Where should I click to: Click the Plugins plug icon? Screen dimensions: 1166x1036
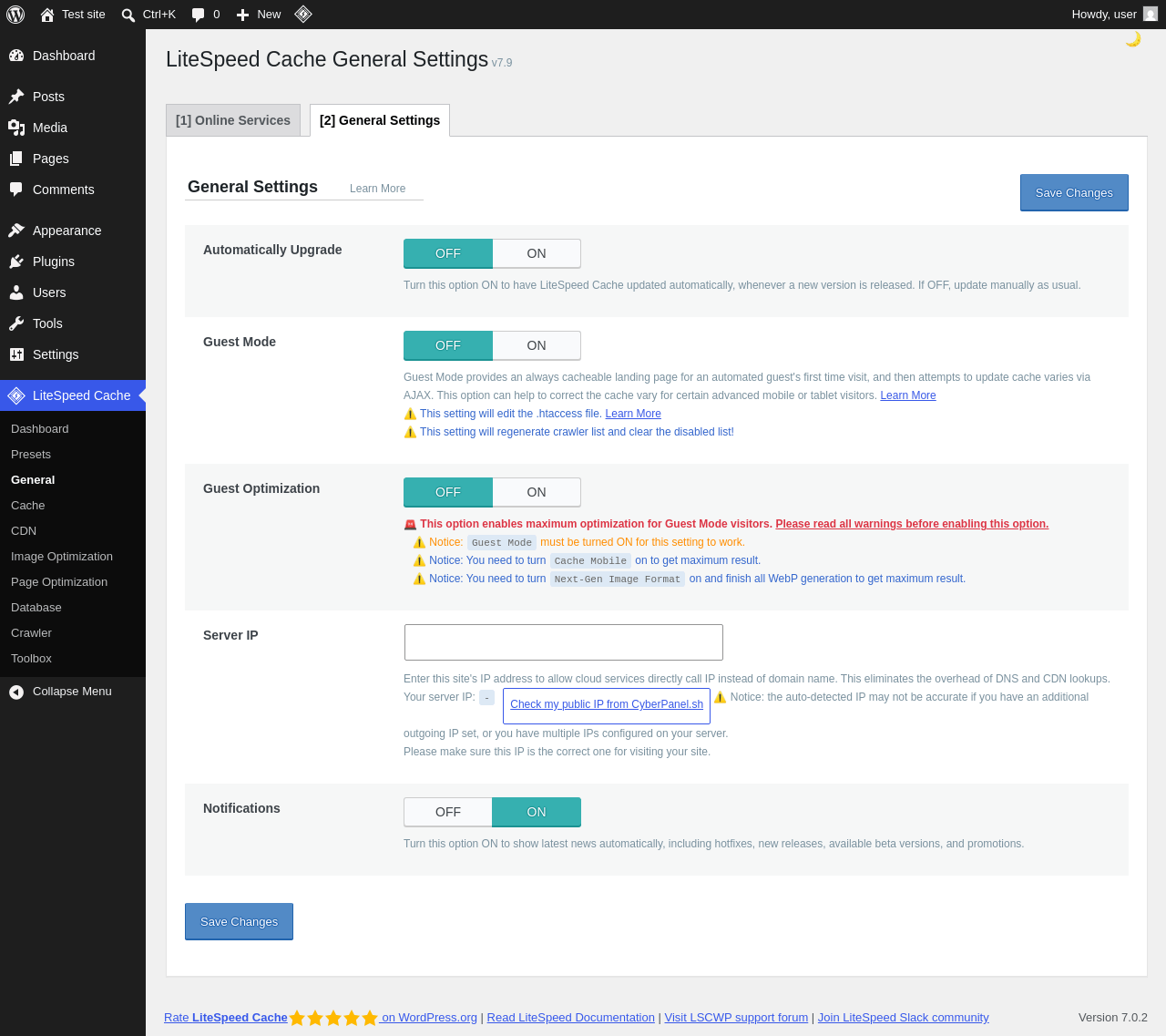pyautogui.click(x=16, y=262)
